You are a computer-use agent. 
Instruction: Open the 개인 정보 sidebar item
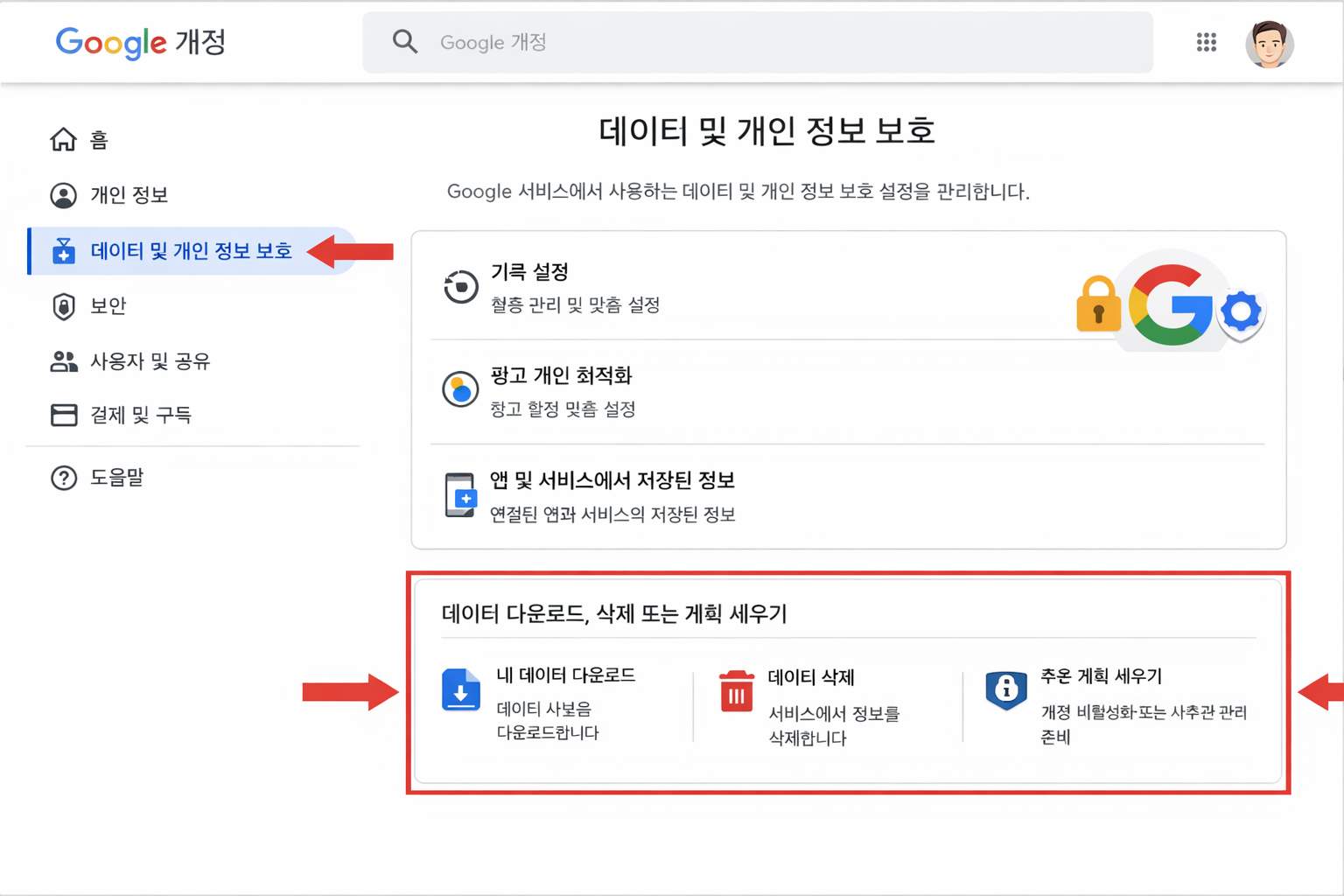pyautogui.click(x=192, y=195)
